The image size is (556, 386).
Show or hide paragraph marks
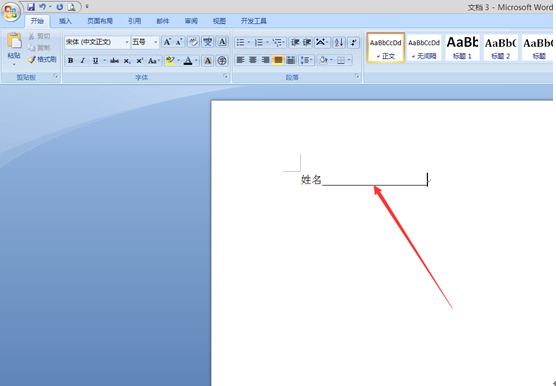click(354, 43)
